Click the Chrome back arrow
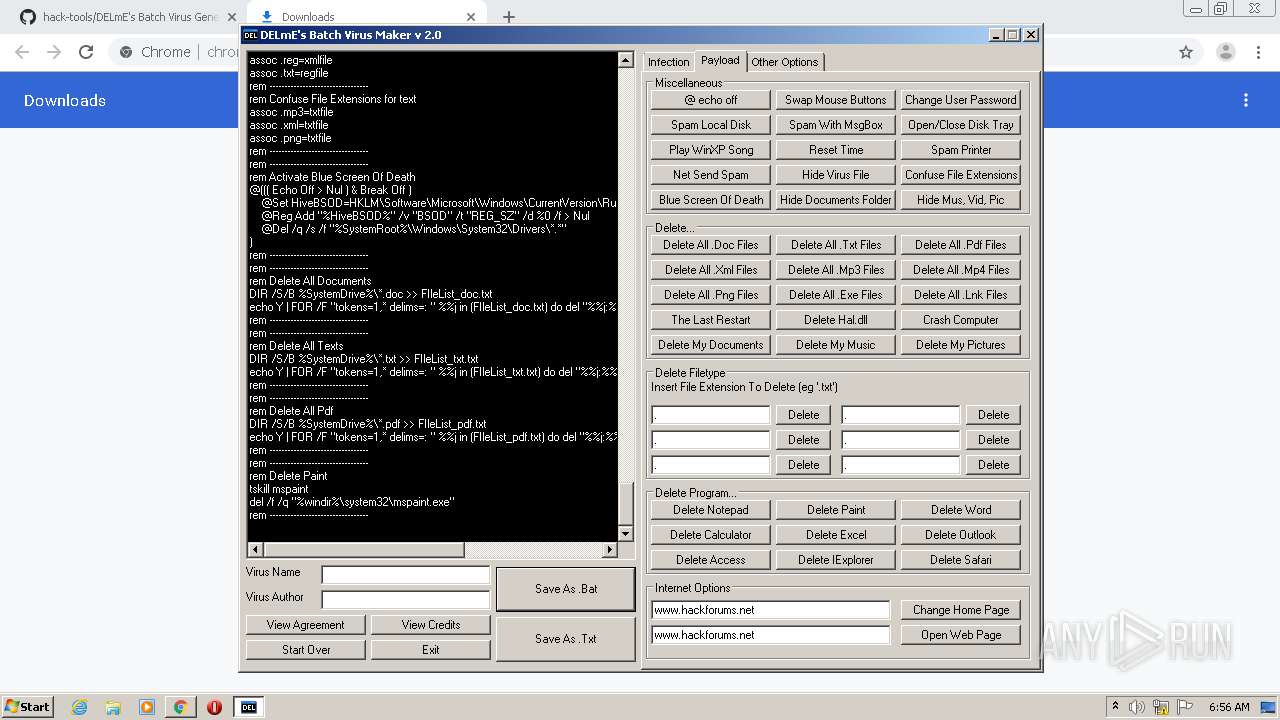The width and height of the screenshot is (1280, 720). [22, 52]
